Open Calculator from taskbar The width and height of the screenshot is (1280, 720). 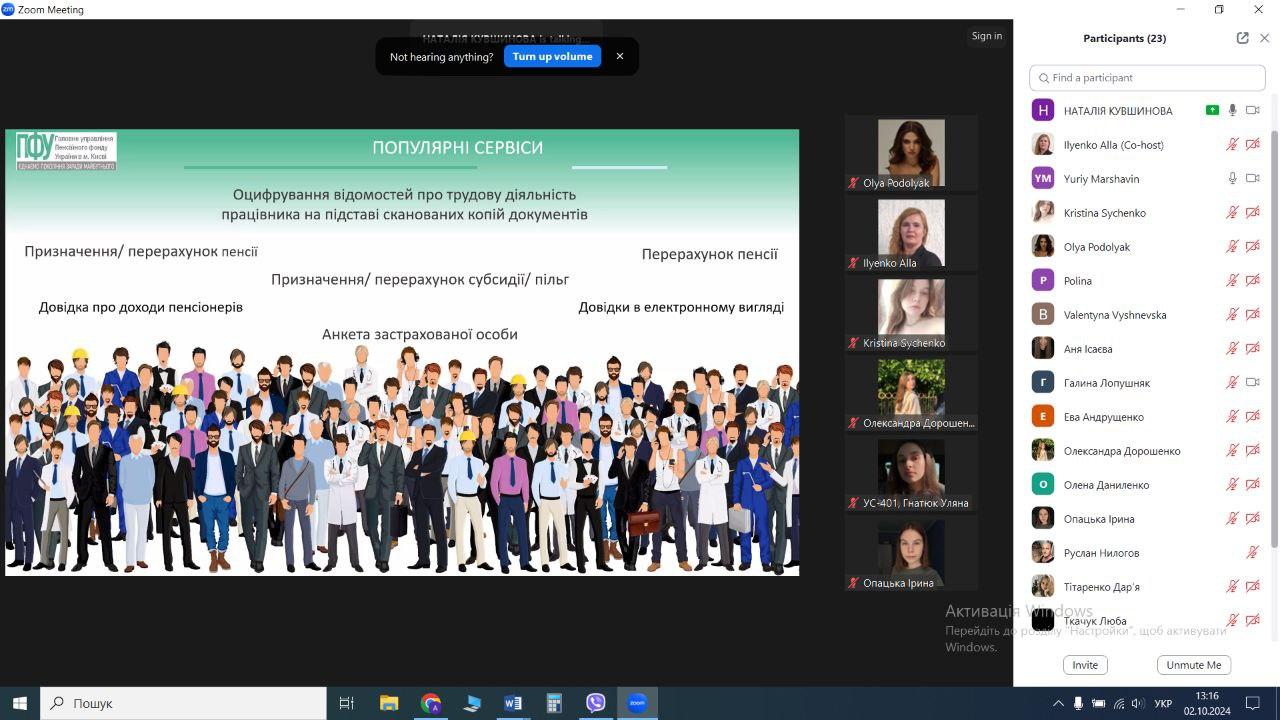point(554,703)
